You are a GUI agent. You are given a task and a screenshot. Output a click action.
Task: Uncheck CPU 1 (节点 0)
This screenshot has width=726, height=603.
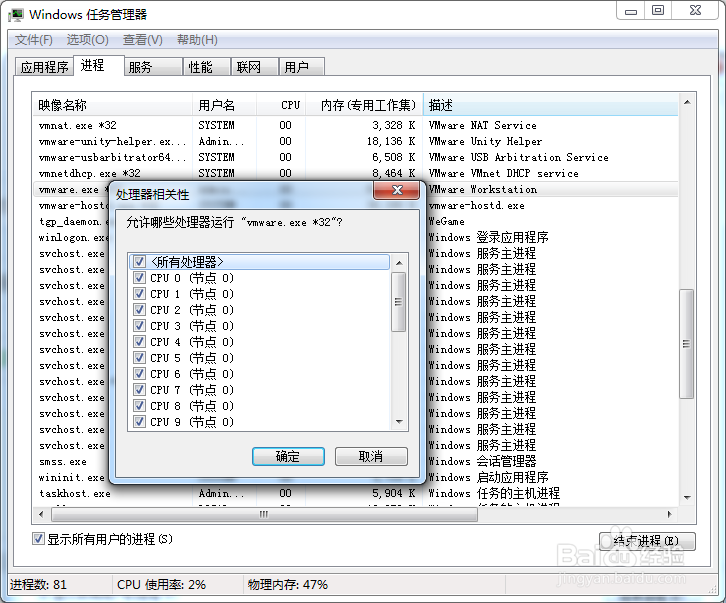139,294
